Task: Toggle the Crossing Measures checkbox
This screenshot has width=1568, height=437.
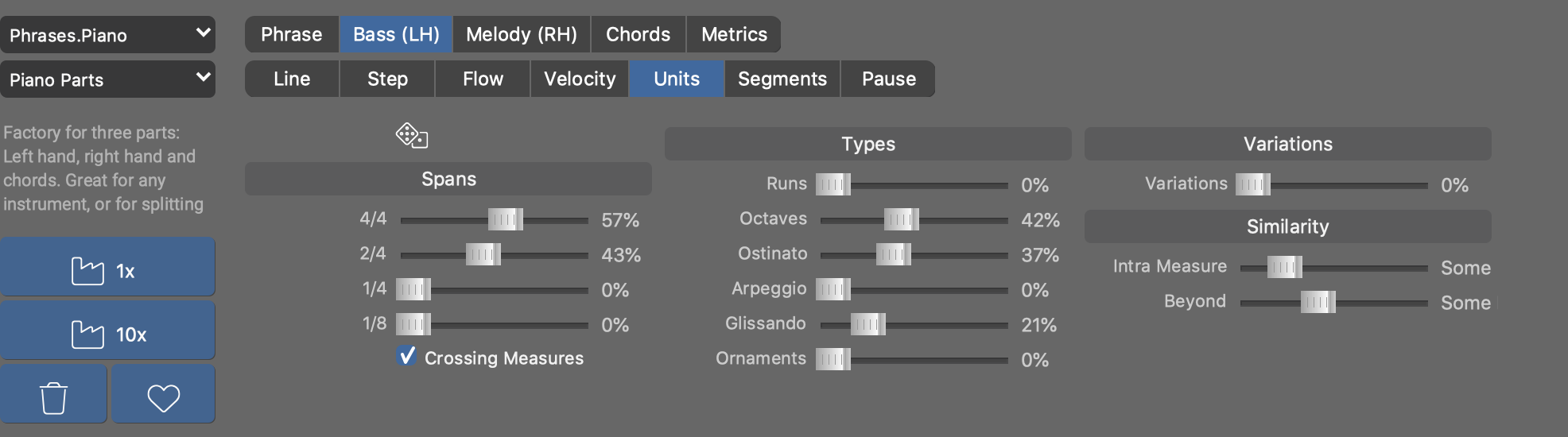Action: point(407,356)
